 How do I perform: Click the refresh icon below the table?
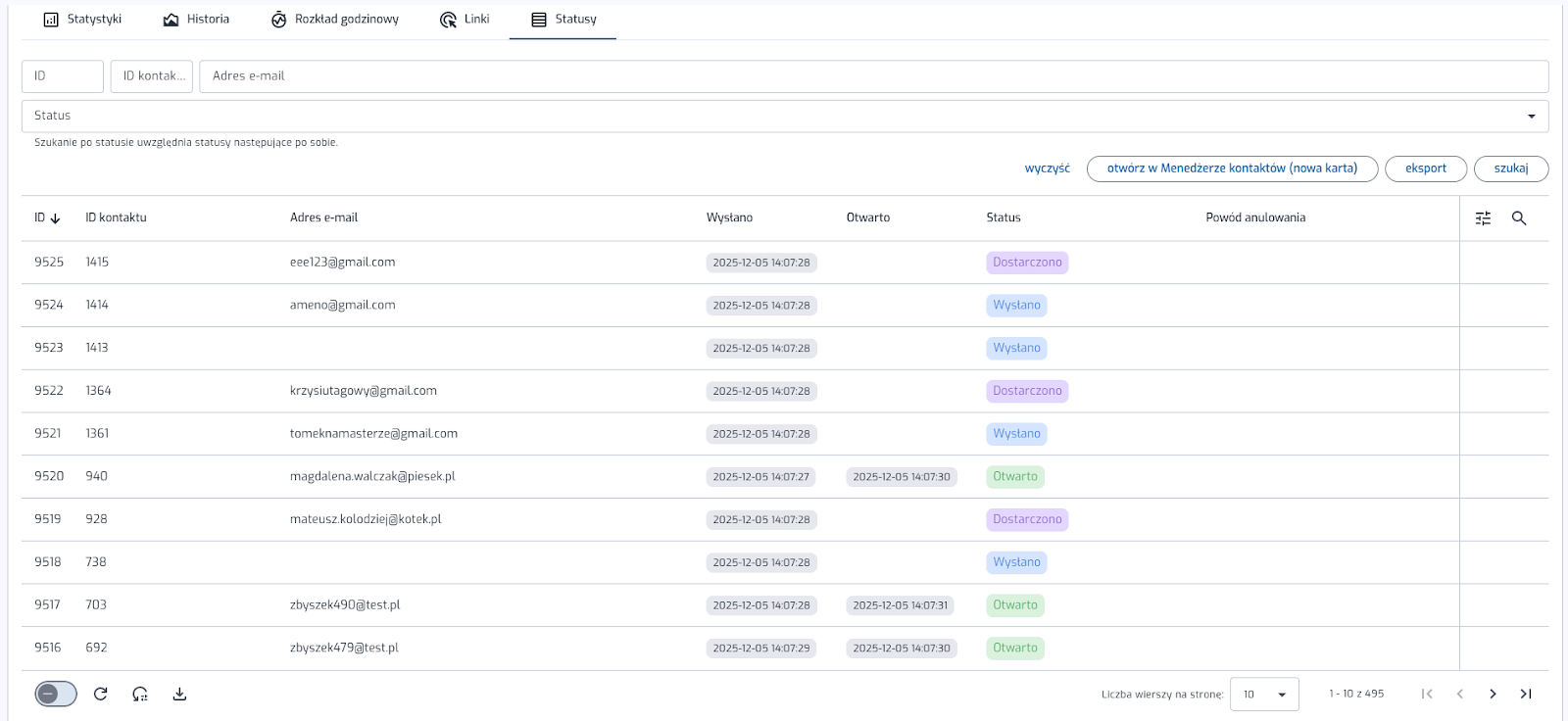(x=100, y=694)
